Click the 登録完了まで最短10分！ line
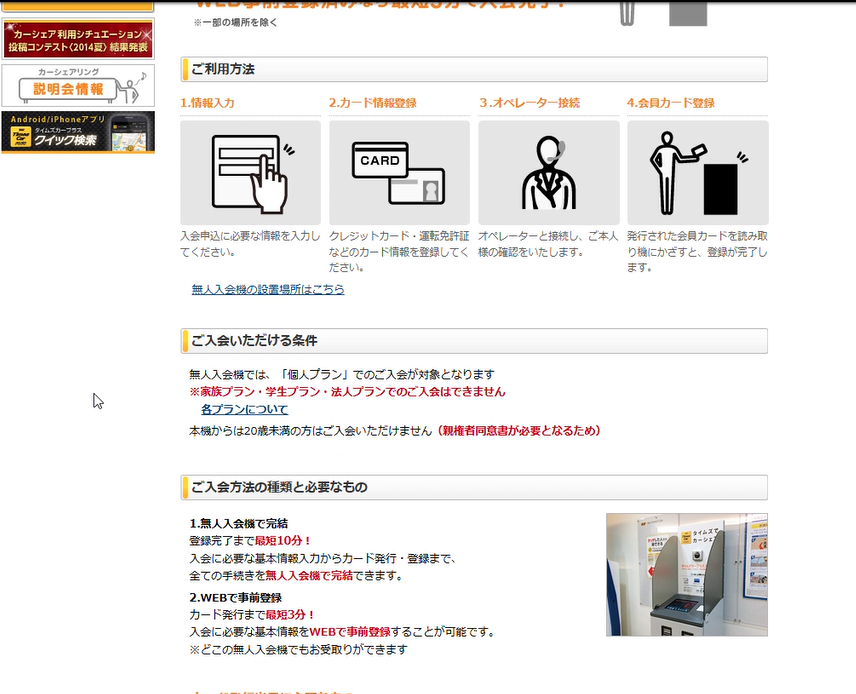The width and height of the screenshot is (856, 694). click(251, 541)
